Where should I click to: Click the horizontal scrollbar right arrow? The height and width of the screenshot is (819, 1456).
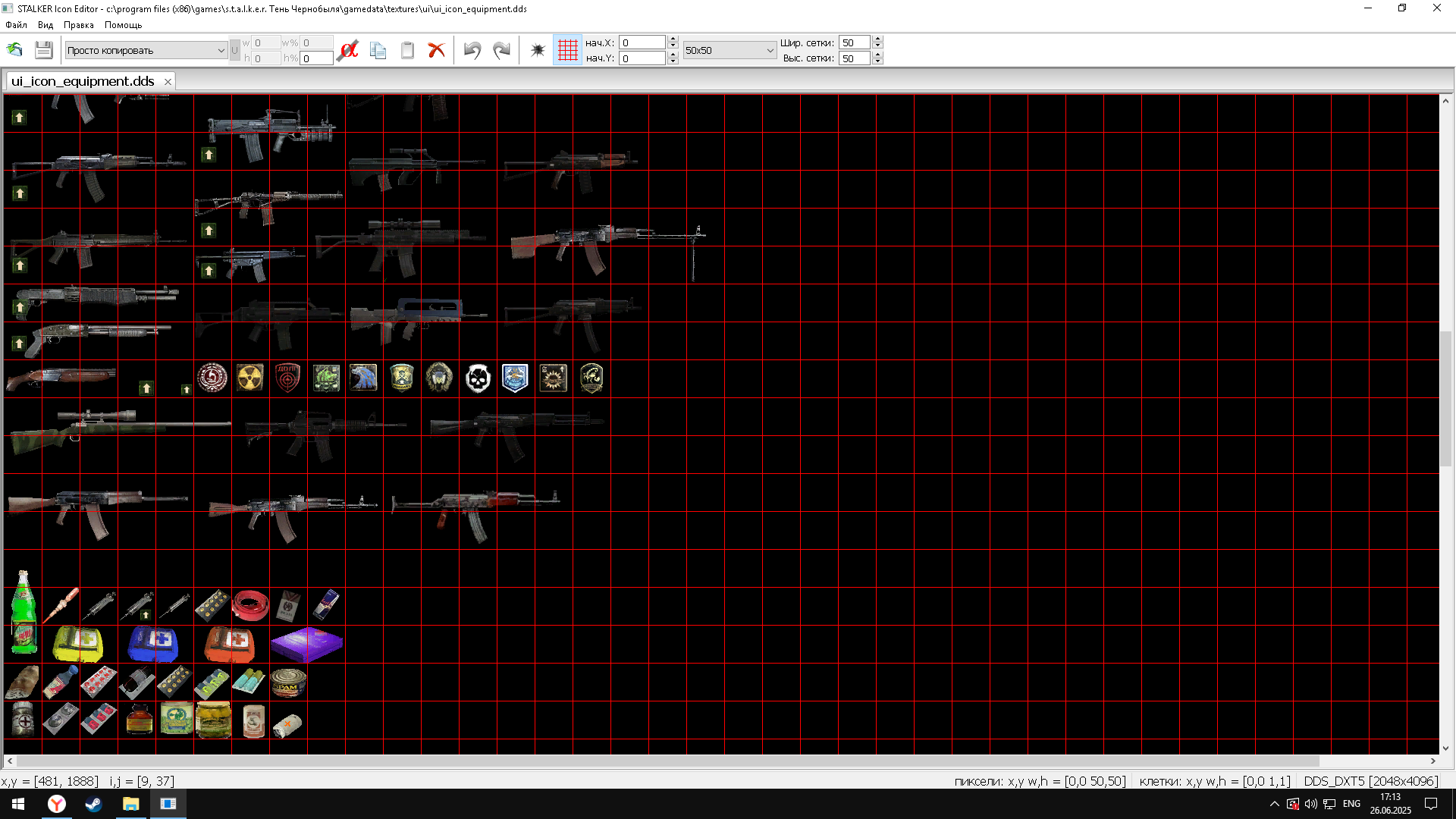1433,761
